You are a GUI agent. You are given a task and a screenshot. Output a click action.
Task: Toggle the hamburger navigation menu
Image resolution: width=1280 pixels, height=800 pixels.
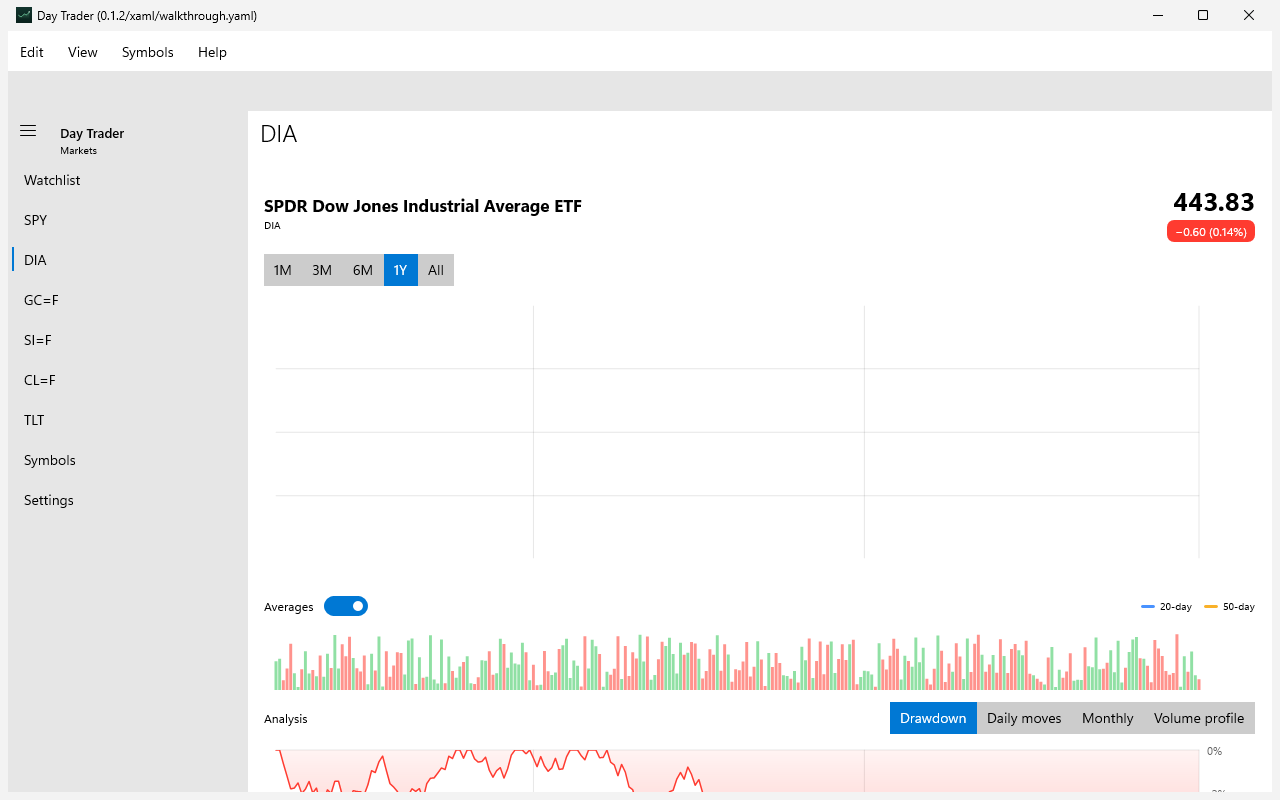point(28,131)
